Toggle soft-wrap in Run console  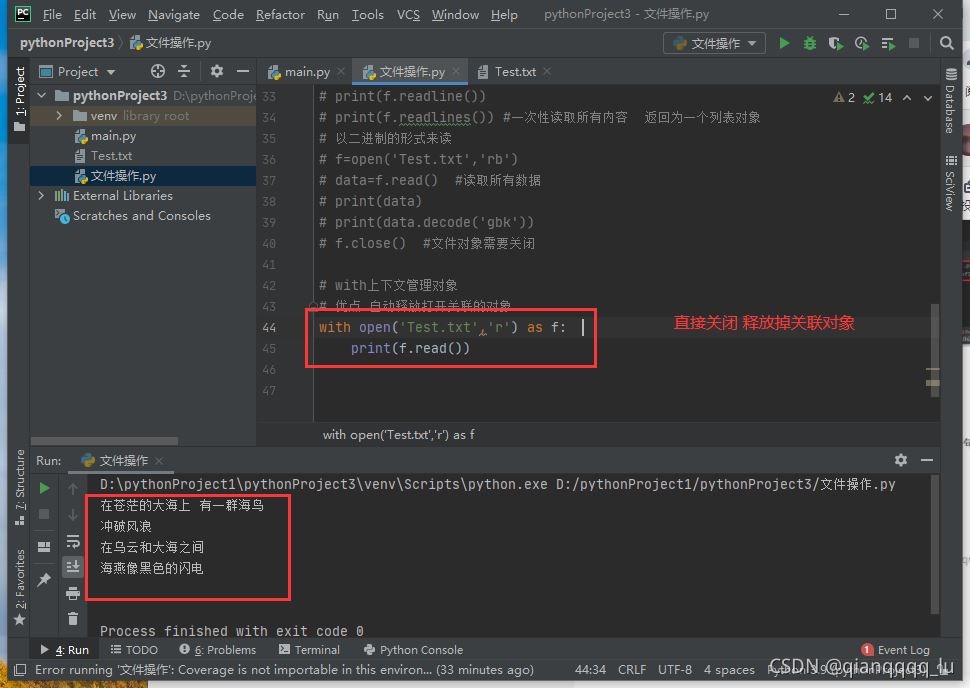tap(73, 541)
